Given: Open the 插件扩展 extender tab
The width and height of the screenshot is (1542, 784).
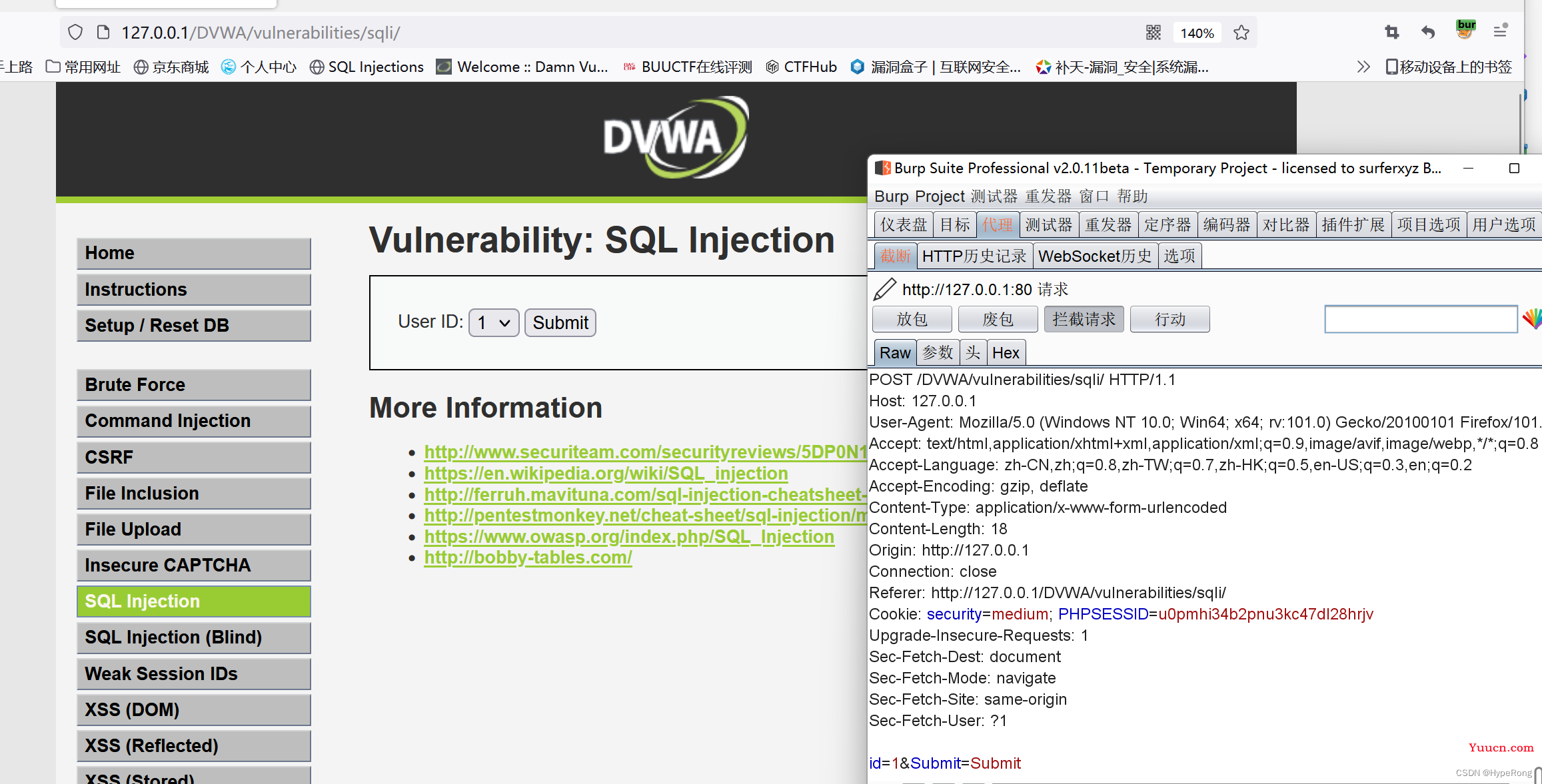Looking at the screenshot, I should 1353,225.
